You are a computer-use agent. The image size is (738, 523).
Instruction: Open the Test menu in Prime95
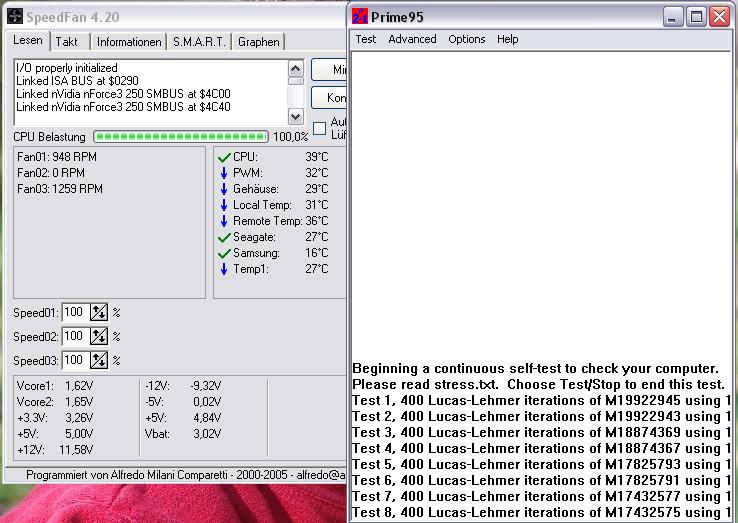tap(366, 39)
